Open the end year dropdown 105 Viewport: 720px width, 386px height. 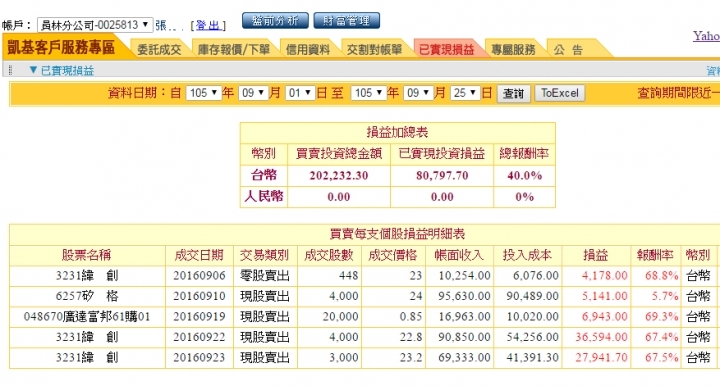[x=368, y=93]
